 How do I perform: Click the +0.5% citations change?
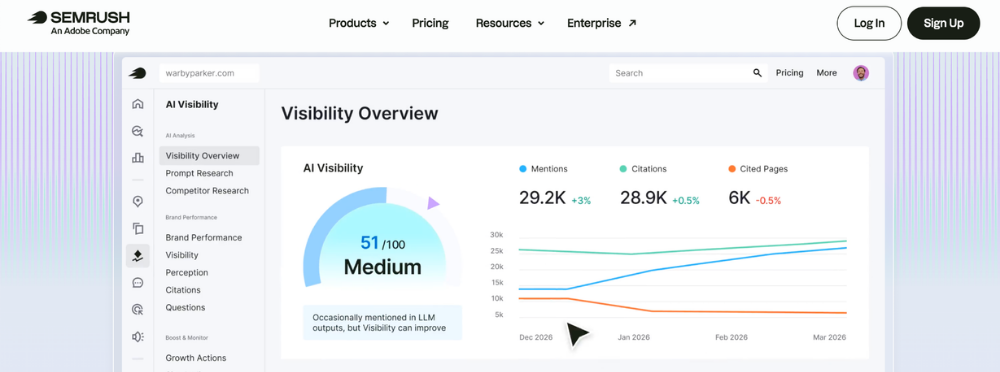pyautogui.click(x=686, y=200)
